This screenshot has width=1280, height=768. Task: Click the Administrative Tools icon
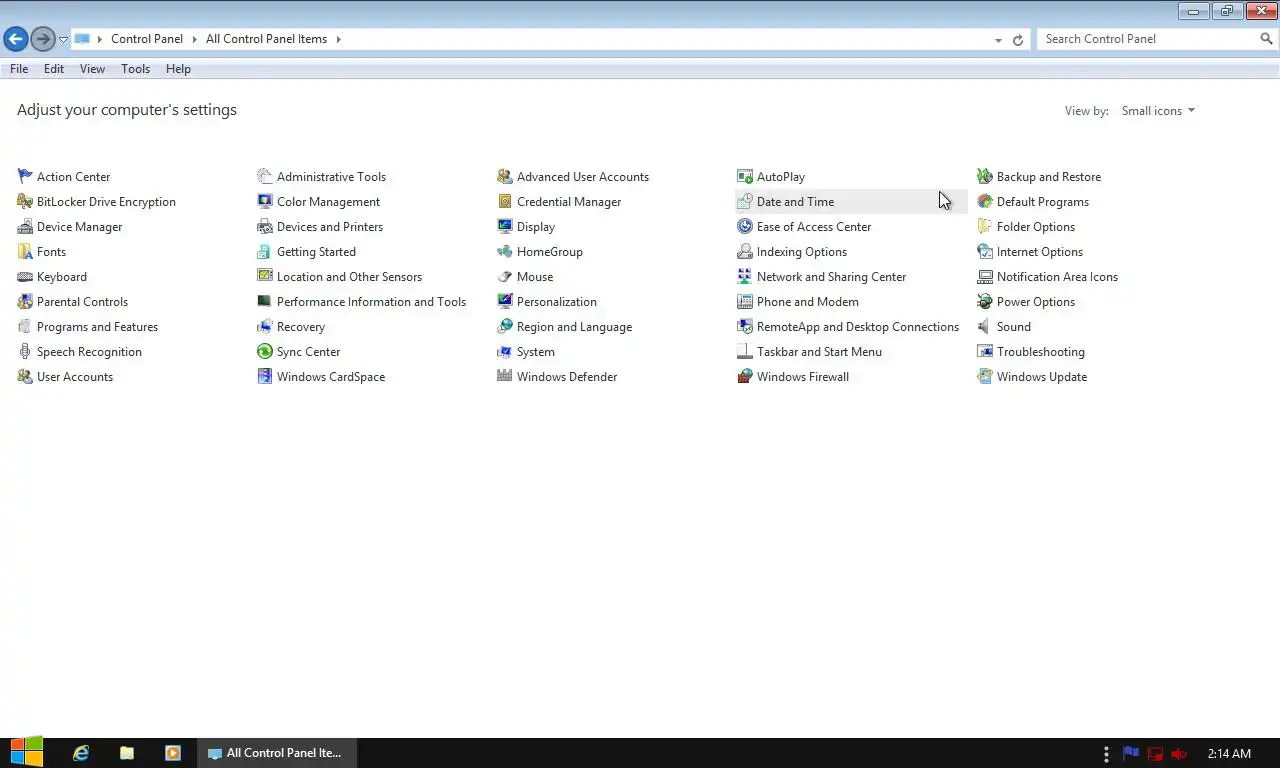[x=265, y=177]
